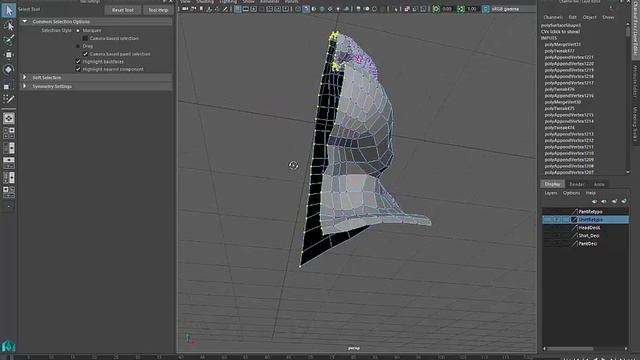Click the exposure icon in panel toolbar
This screenshot has height=360, width=640.
coord(436,9)
